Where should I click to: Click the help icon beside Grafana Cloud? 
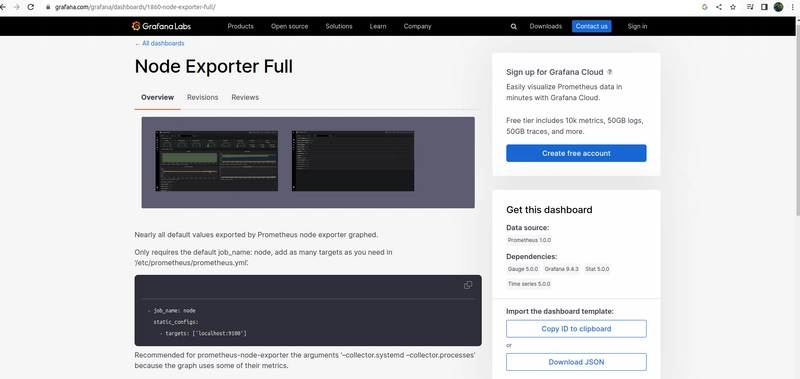610,72
